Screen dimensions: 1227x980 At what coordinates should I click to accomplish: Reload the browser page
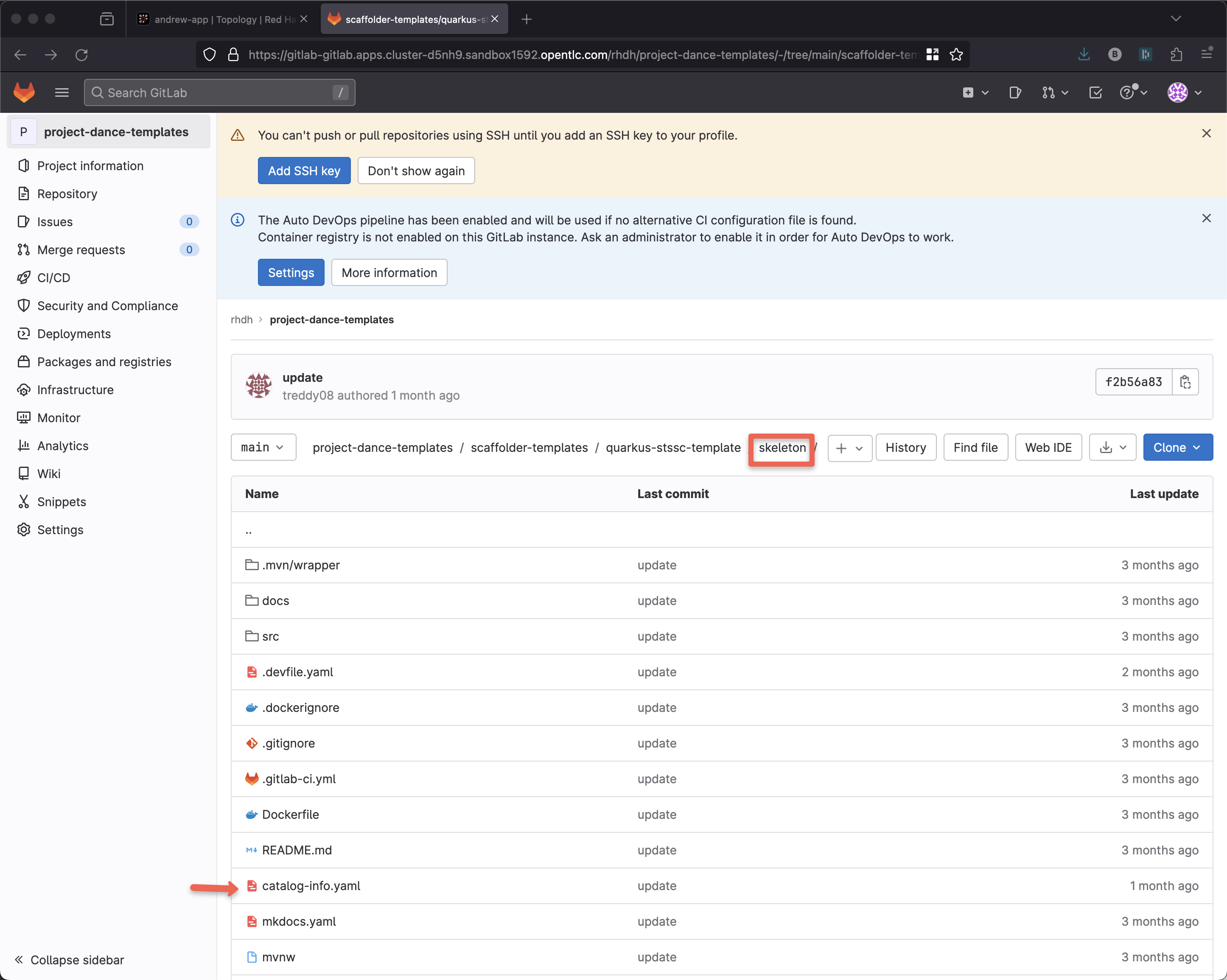click(x=81, y=55)
